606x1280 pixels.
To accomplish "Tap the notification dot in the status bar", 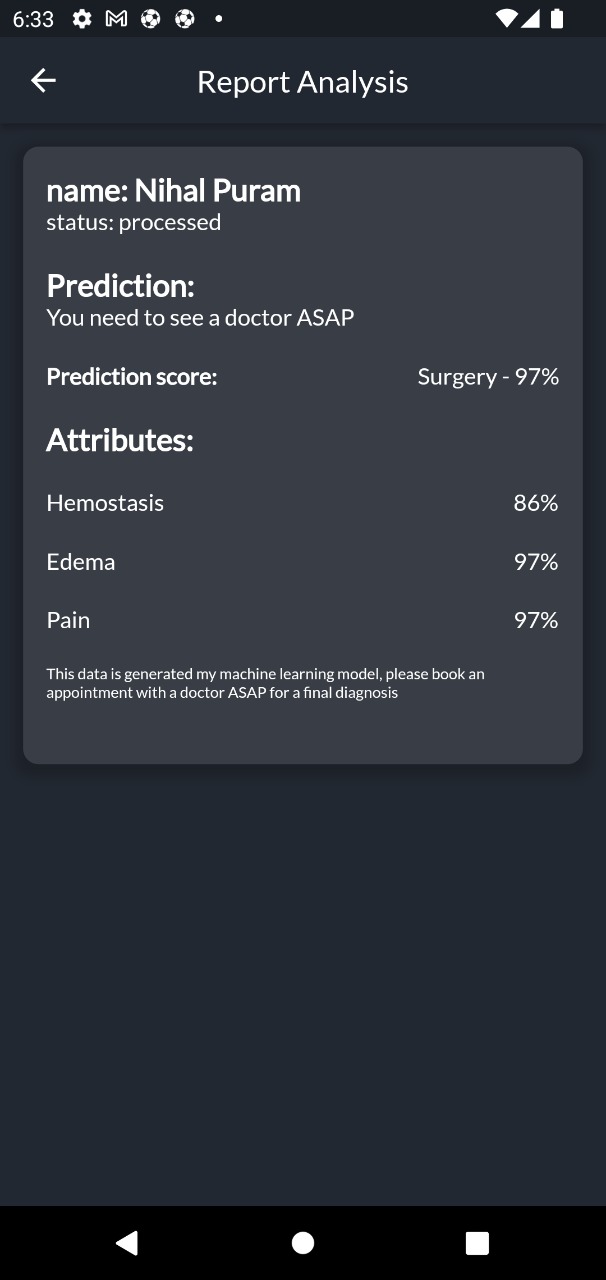I will coord(218,17).
